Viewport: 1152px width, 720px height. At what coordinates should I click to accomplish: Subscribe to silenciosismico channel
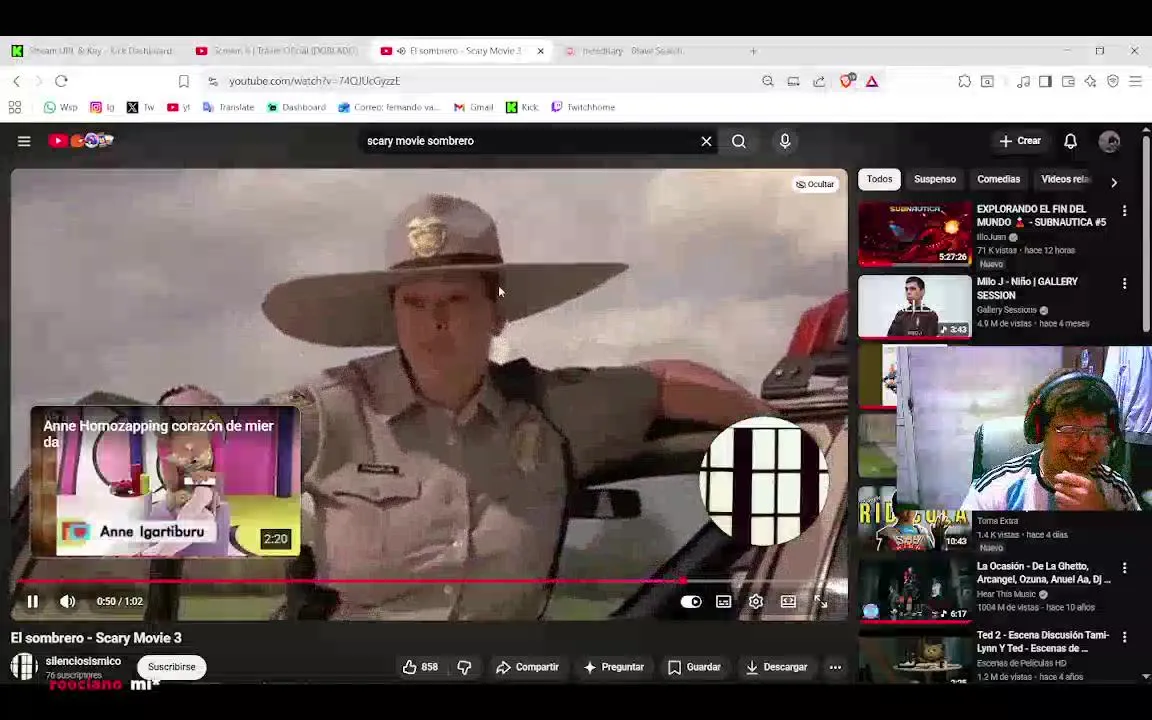point(172,667)
